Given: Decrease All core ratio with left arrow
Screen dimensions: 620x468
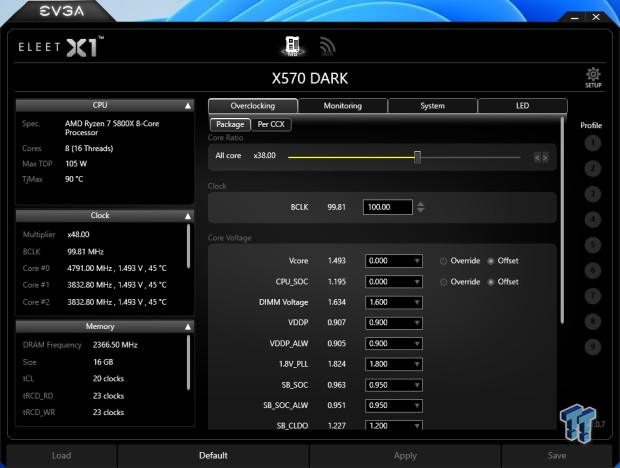Looking at the screenshot, I should 537,158.
